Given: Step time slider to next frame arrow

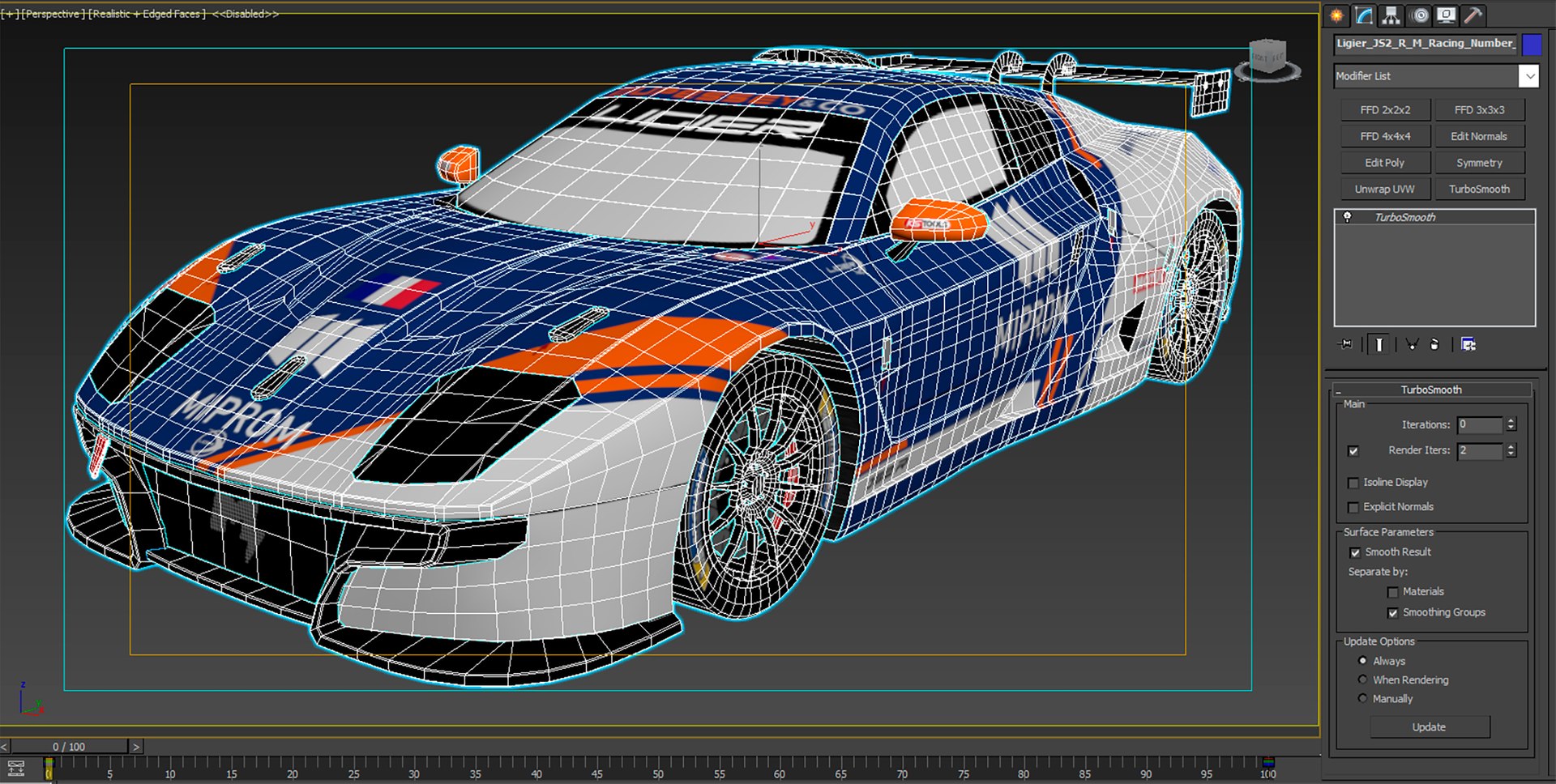Looking at the screenshot, I should pyautogui.click(x=136, y=747).
